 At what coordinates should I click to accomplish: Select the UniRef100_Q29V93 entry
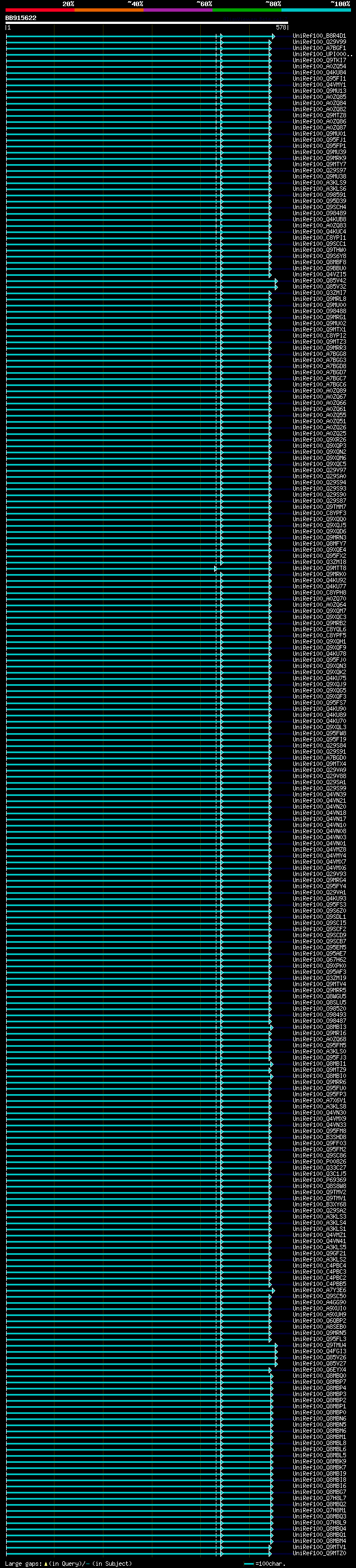(x=319, y=874)
